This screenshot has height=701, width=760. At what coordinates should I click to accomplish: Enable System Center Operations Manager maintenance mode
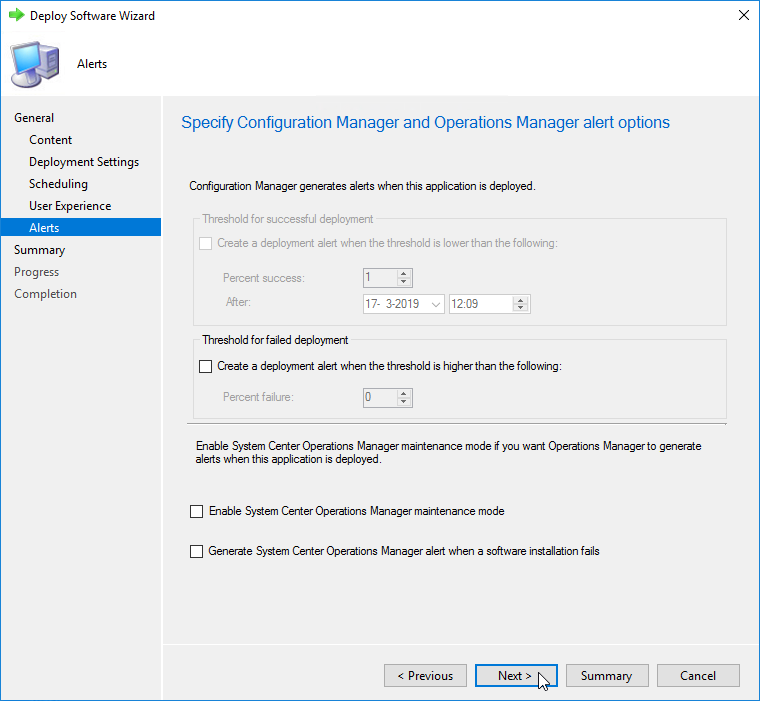tap(196, 511)
